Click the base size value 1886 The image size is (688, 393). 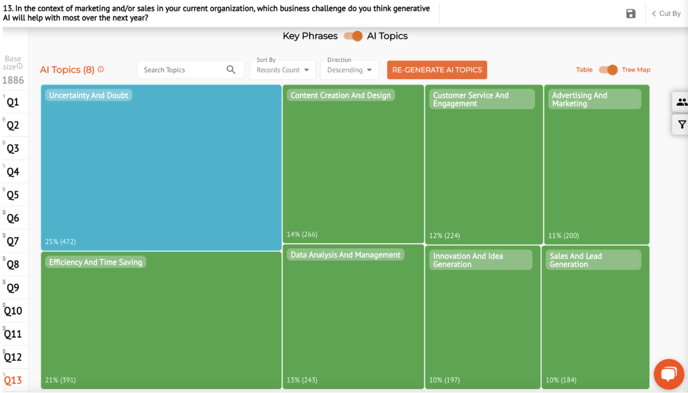(x=13, y=80)
